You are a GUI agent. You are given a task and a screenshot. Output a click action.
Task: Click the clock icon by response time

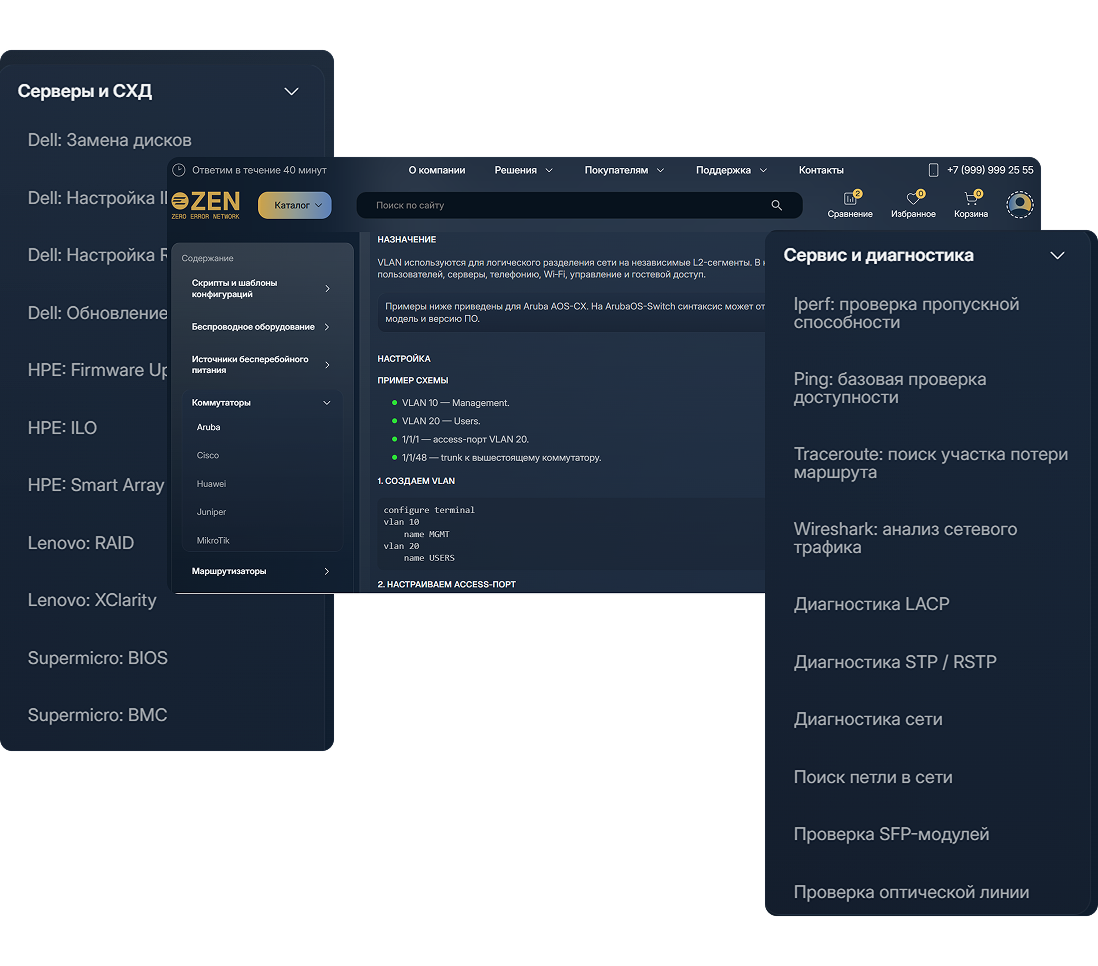tap(179, 170)
